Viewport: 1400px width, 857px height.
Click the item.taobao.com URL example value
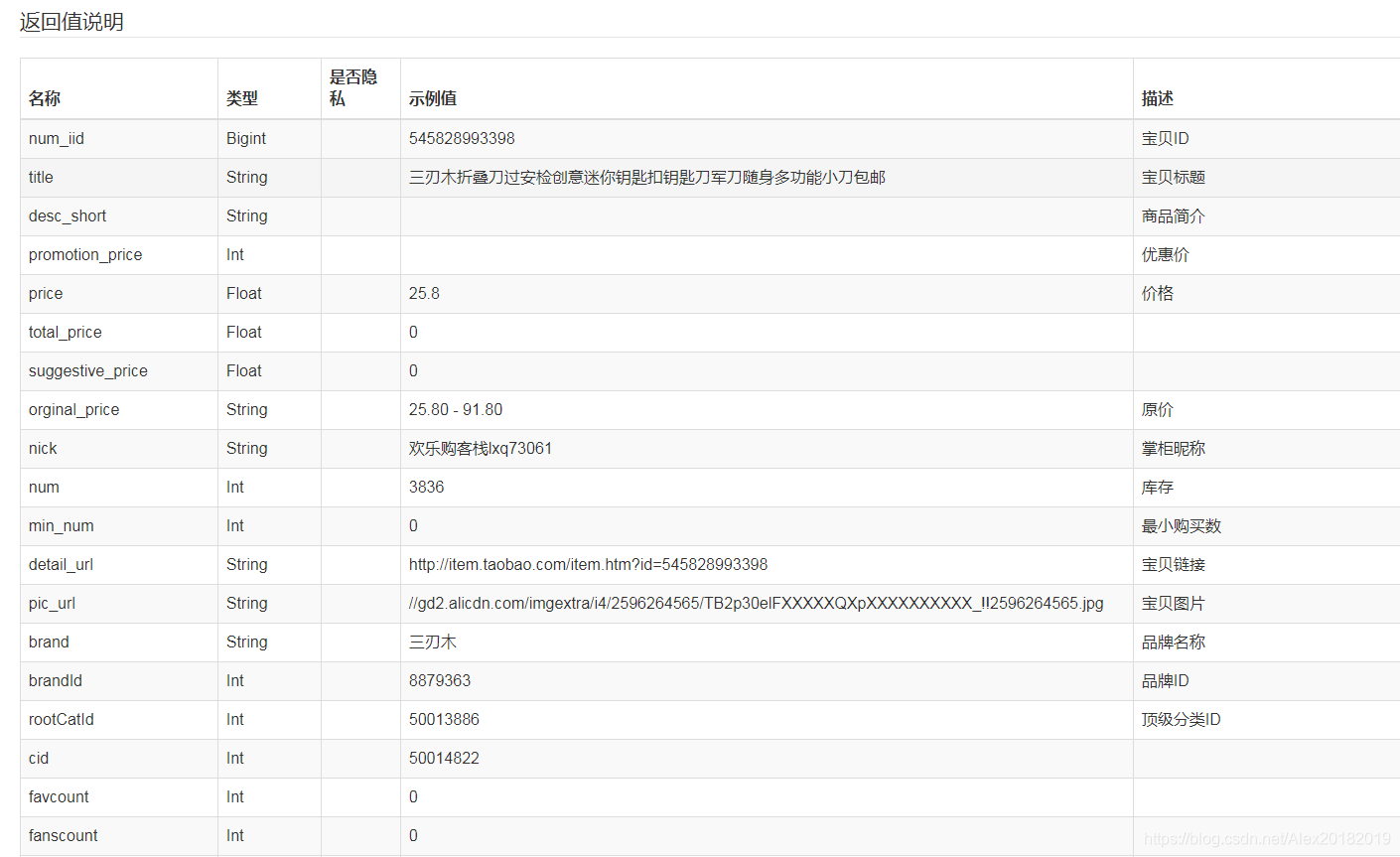pyautogui.click(x=588, y=564)
